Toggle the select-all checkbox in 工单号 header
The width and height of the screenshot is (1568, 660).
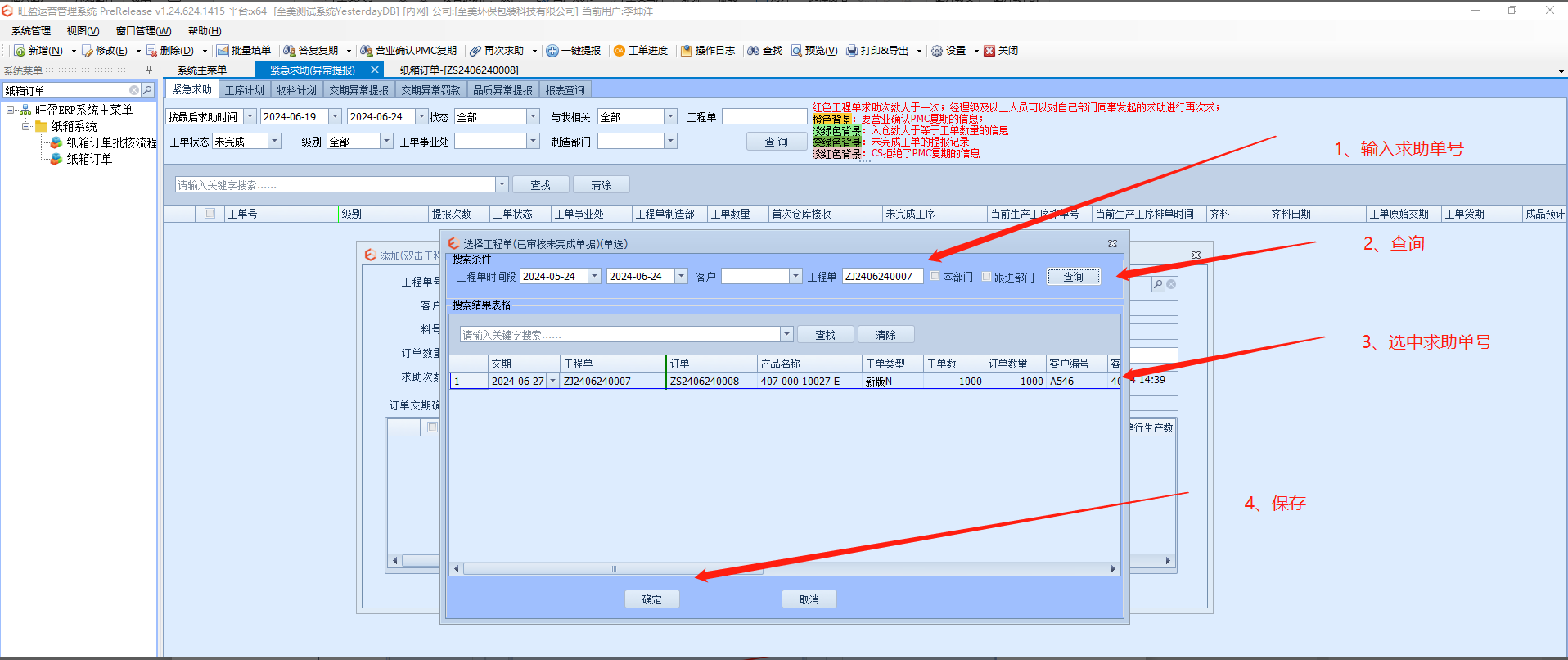click(x=210, y=214)
